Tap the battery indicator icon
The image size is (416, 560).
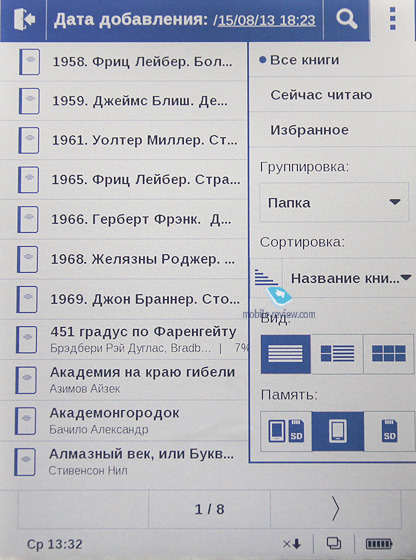tap(379, 544)
